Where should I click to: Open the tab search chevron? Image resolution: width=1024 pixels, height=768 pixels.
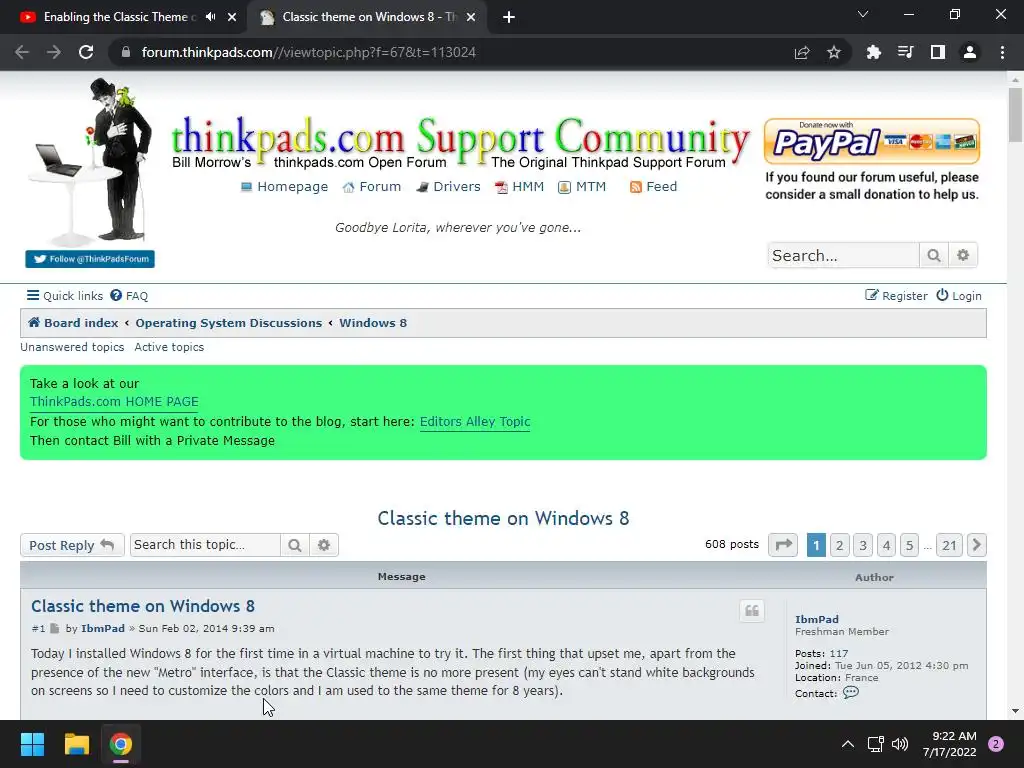[863, 14]
